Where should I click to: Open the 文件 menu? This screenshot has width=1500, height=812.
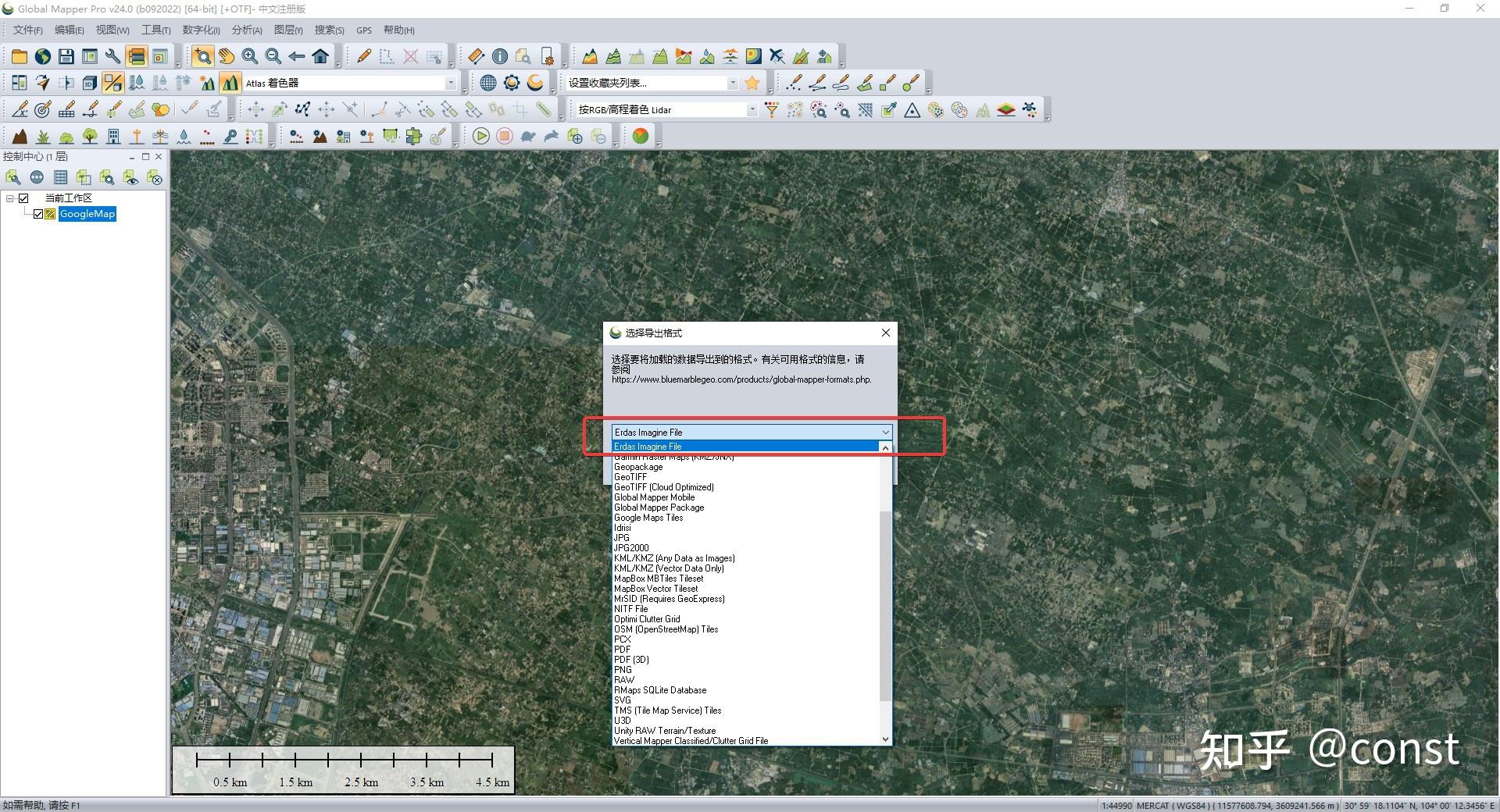coord(27,30)
